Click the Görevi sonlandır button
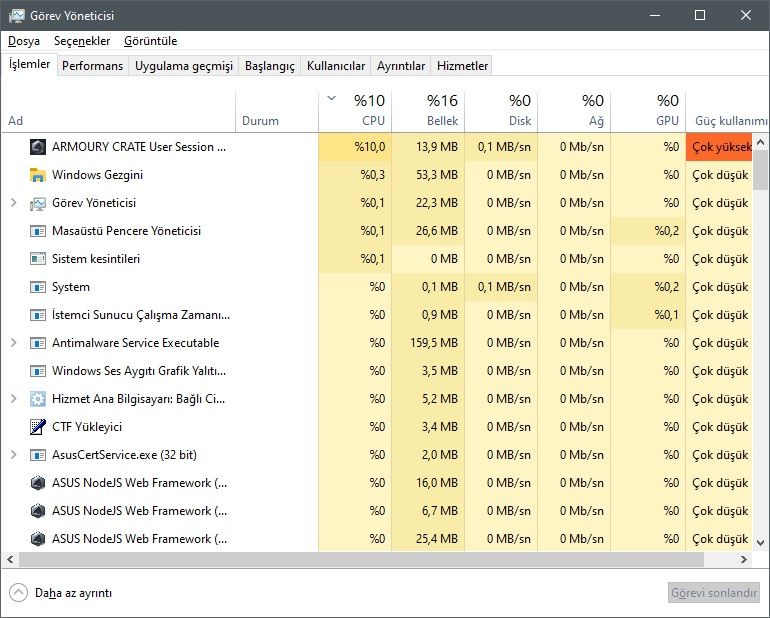 (x=714, y=592)
